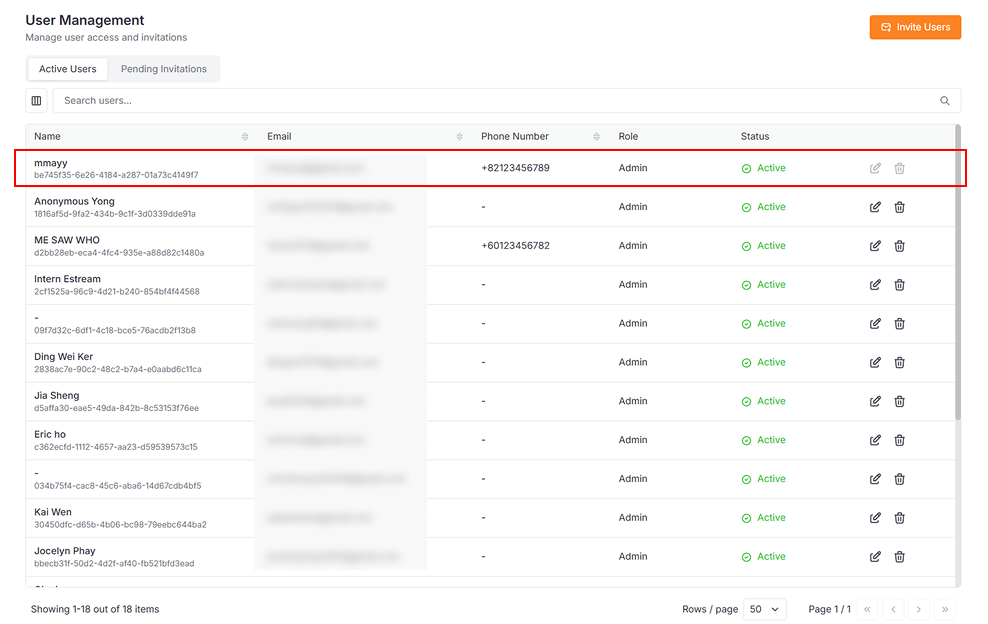Sort the table by Email column
988x624 pixels.
pos(459,136)
